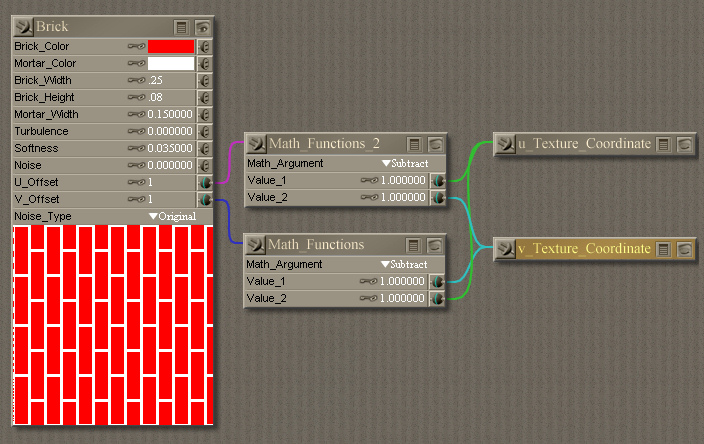This screenshot has width=704, height=444.
Task: Click the Turbulence animation key icon
Action: click(x=136, y=132)
